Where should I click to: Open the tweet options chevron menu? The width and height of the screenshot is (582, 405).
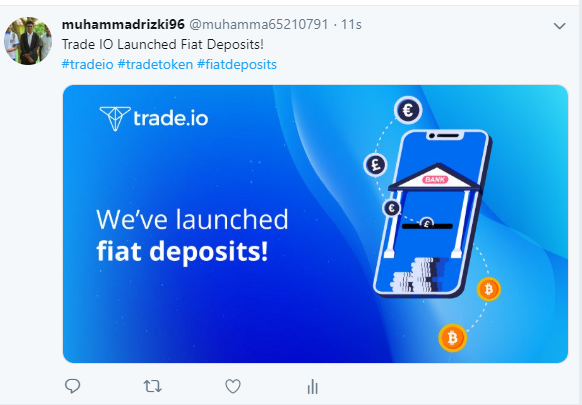coord(559,26)
